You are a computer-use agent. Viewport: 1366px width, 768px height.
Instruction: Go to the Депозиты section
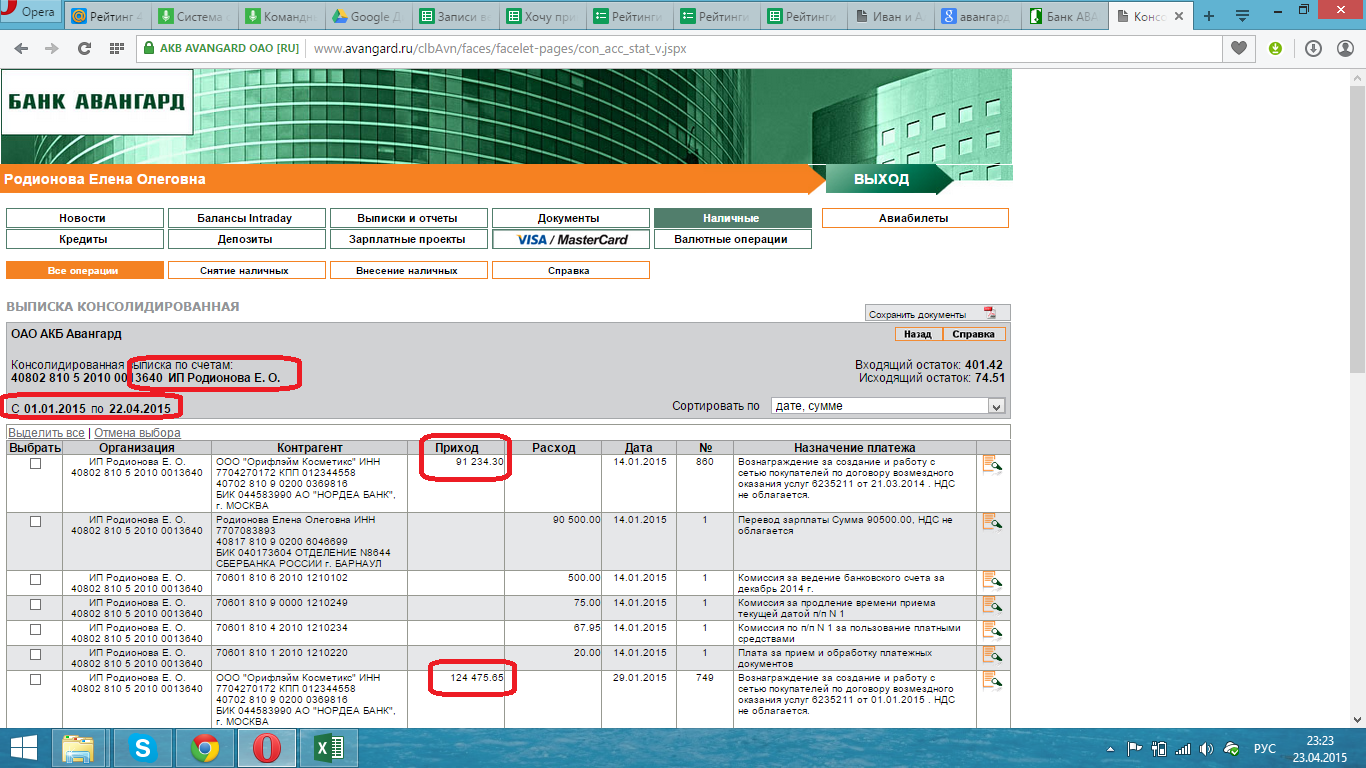click(x=247, y=240)
